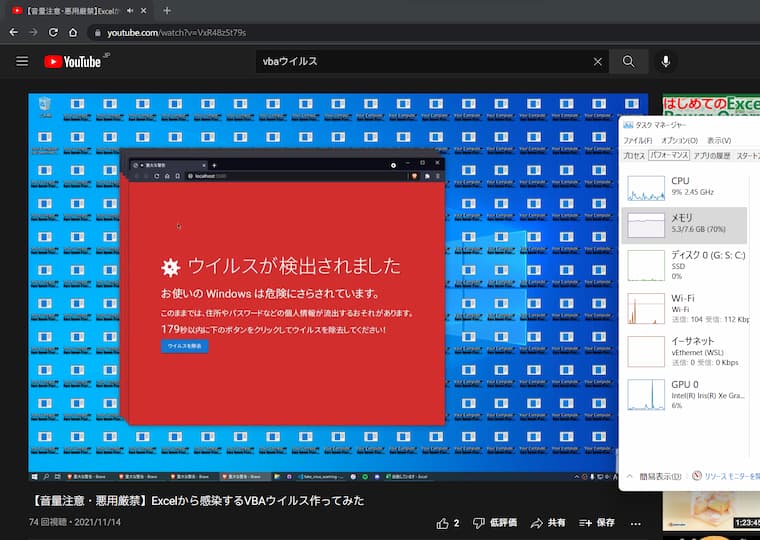760x540 pixels.
Task: Open Task Manager ファイル(F) menu
Action: (637, 141)
